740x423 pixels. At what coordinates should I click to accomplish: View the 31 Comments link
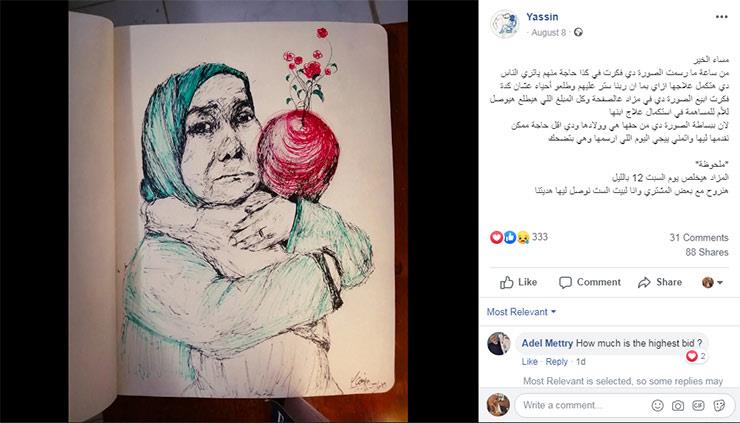coord(698,237)
